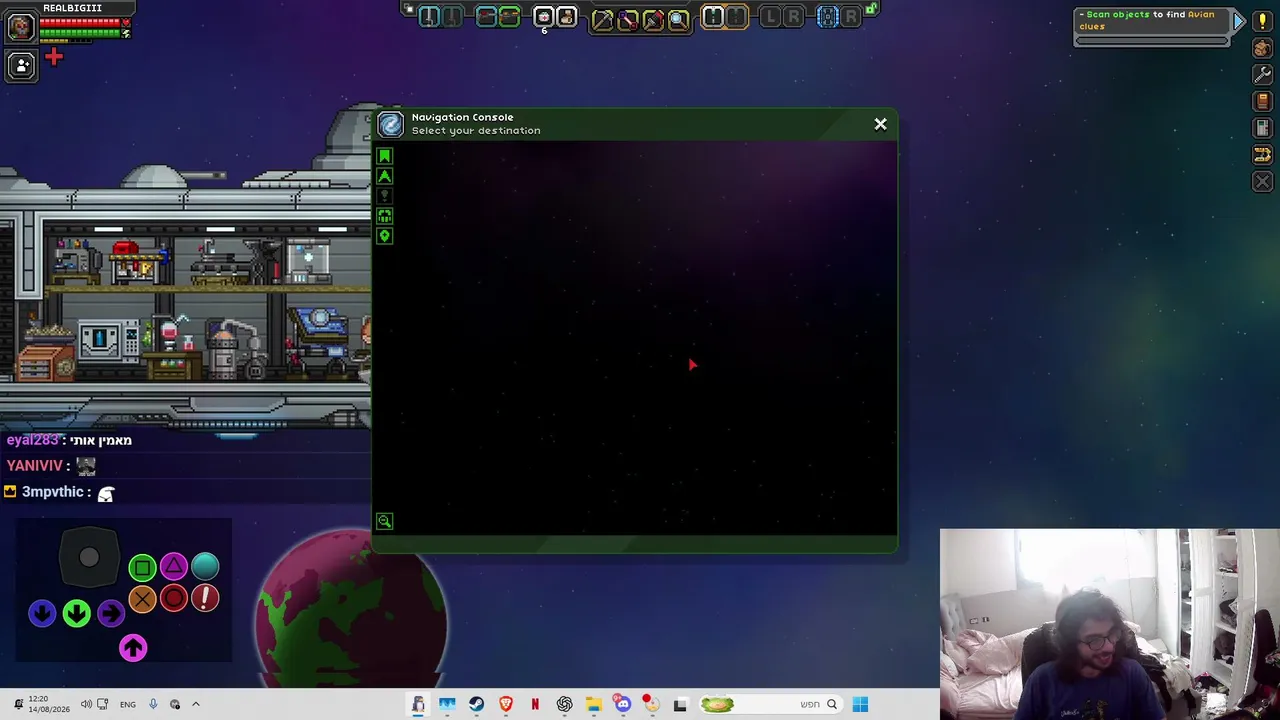1280x720 pixels.
Task: Click the REALBIGIII character portrait
Action: tap(20, 26)
